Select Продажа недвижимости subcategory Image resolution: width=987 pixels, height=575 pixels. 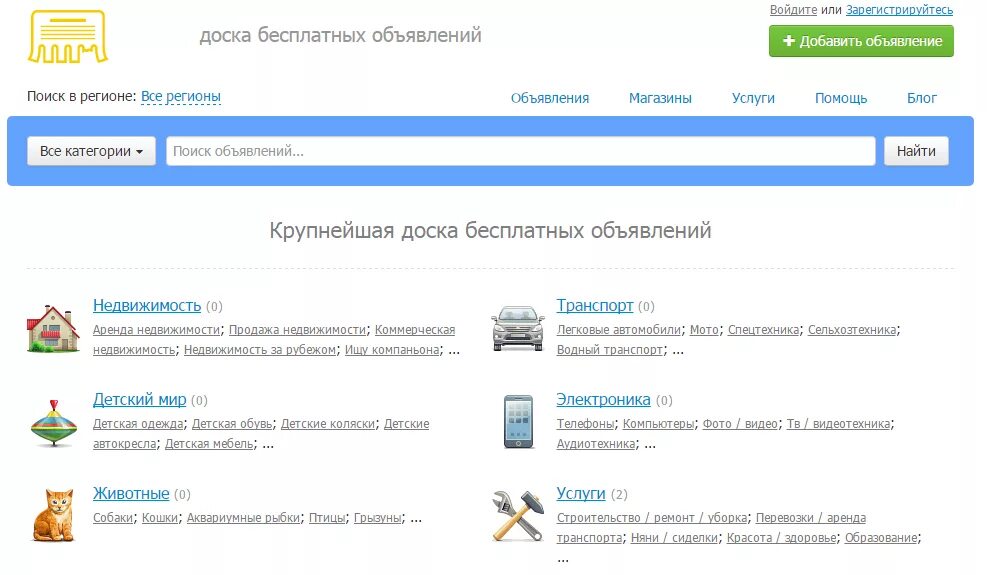pos(297,329)
